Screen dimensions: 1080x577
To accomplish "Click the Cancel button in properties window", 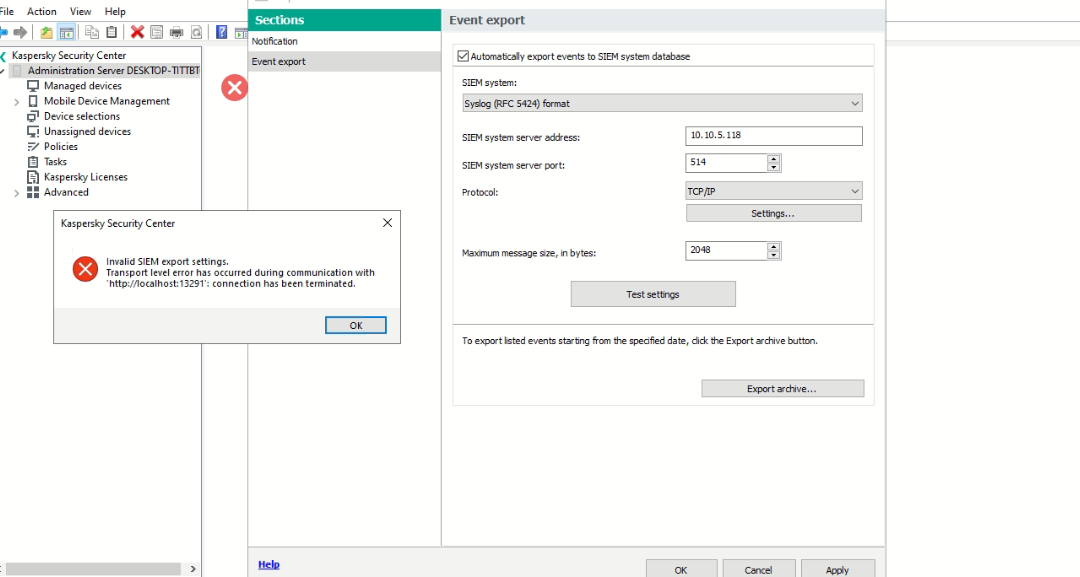I will [758, 569].
